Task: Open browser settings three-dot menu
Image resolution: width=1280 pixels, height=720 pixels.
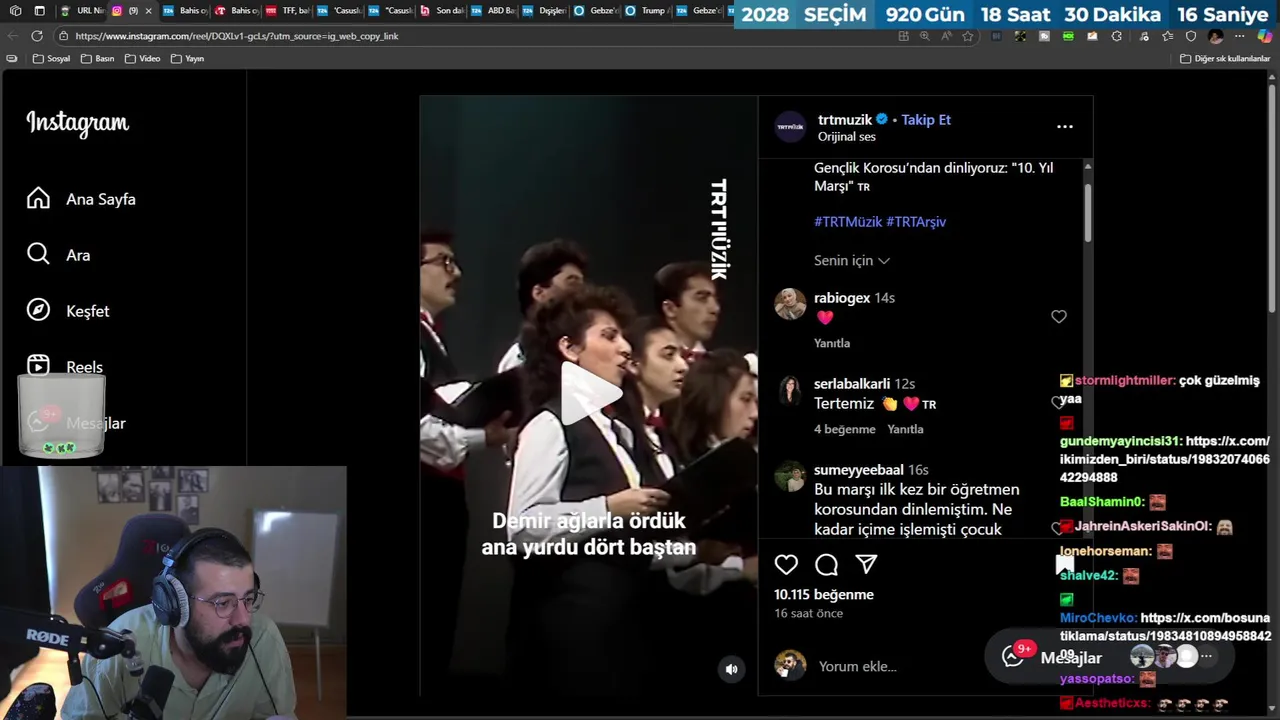Action: tap(1239, 36)
